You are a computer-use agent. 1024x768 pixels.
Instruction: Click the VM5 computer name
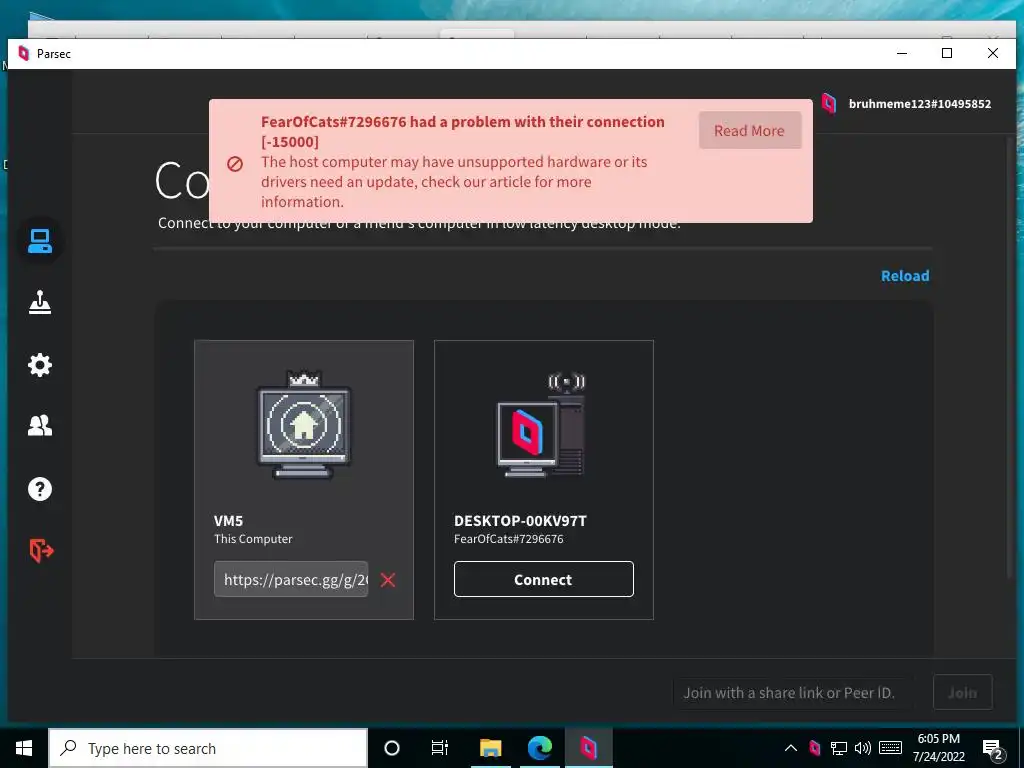[x=229, y=521]
